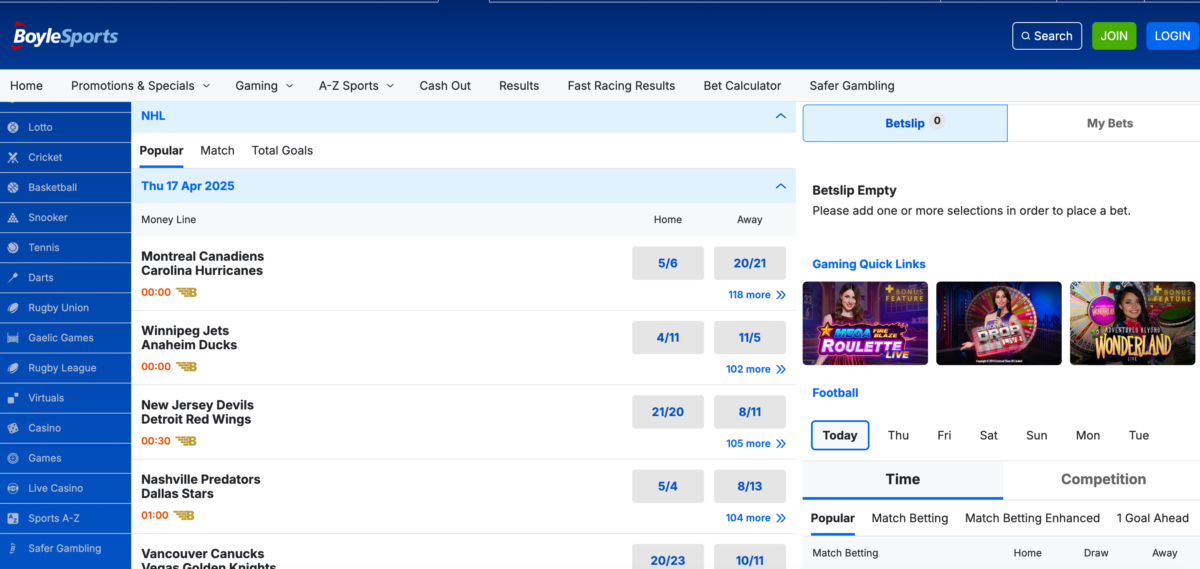The height and width of the screenshot is (569, 1200).
Task: Open Adventures Beyond Wonderland game thumbnail
Action: point(1132,323)
